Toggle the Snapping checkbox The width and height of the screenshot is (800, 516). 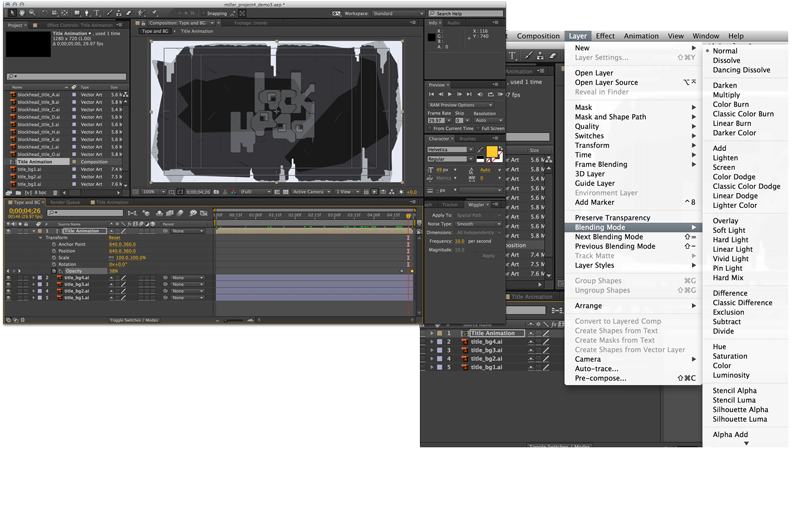pyautogui.click(x=203, y=13)
